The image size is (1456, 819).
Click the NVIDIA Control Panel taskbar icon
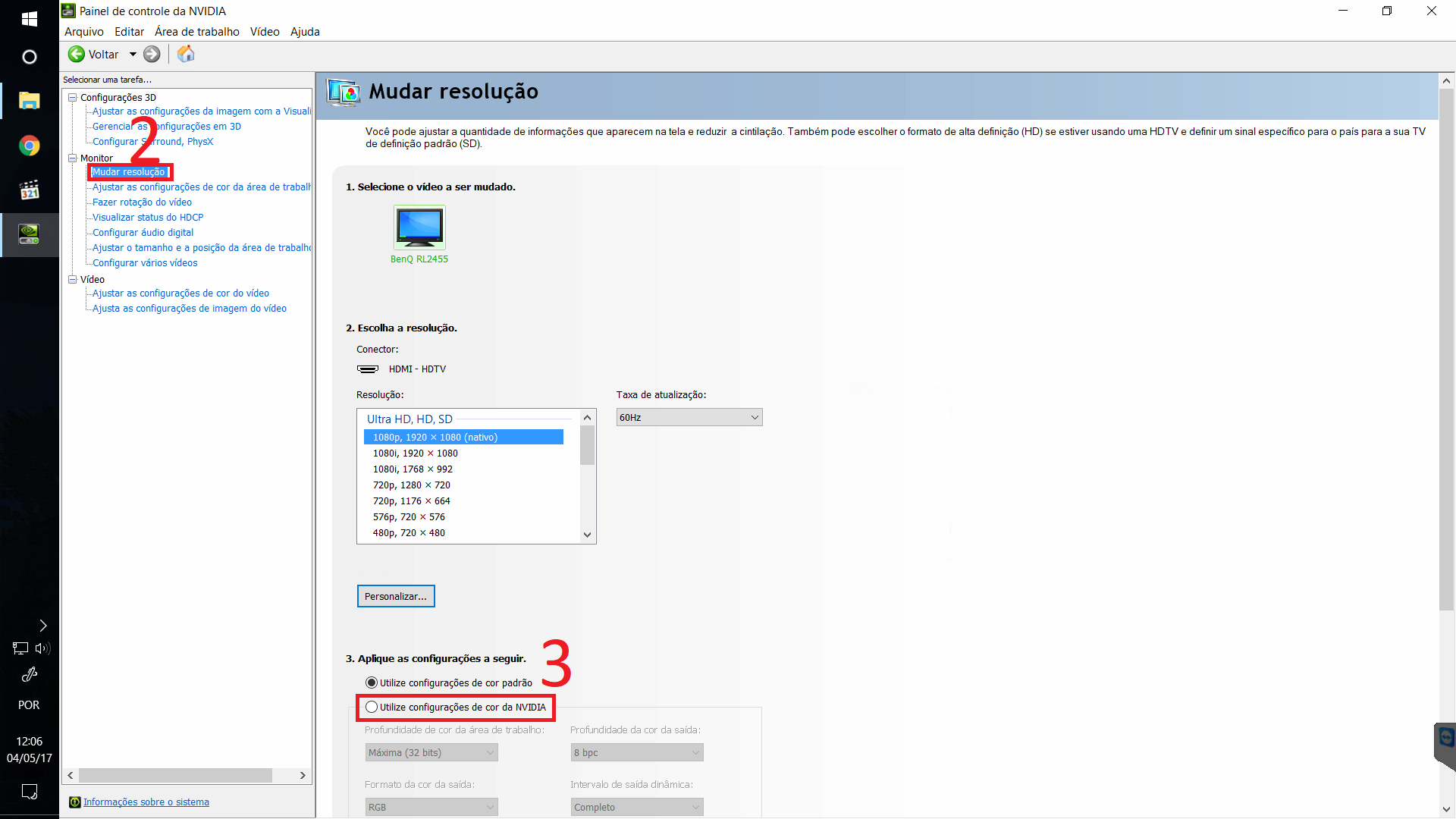30,234
